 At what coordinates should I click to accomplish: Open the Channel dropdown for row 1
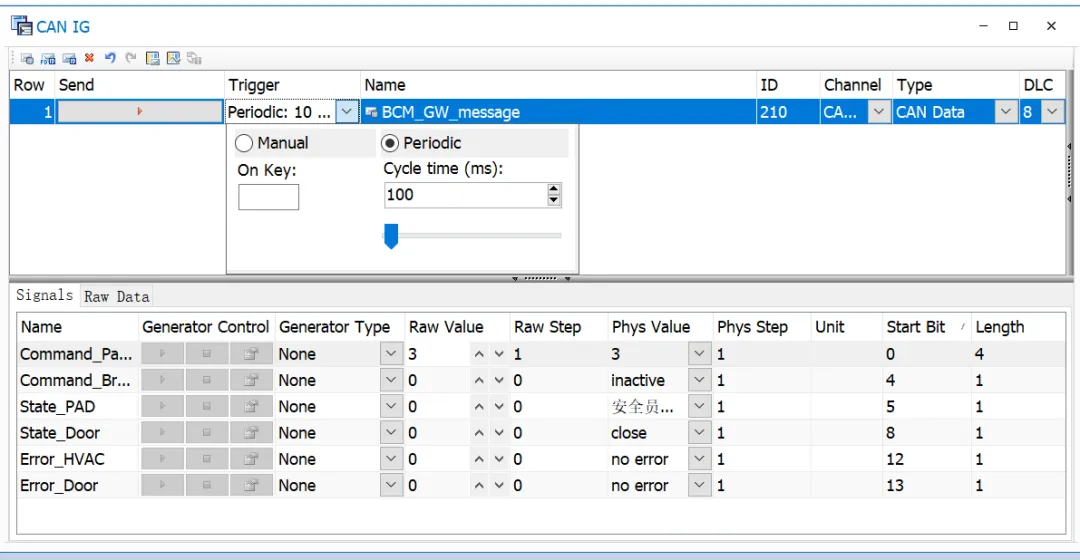pyautogui.click(x=879, y=112)
